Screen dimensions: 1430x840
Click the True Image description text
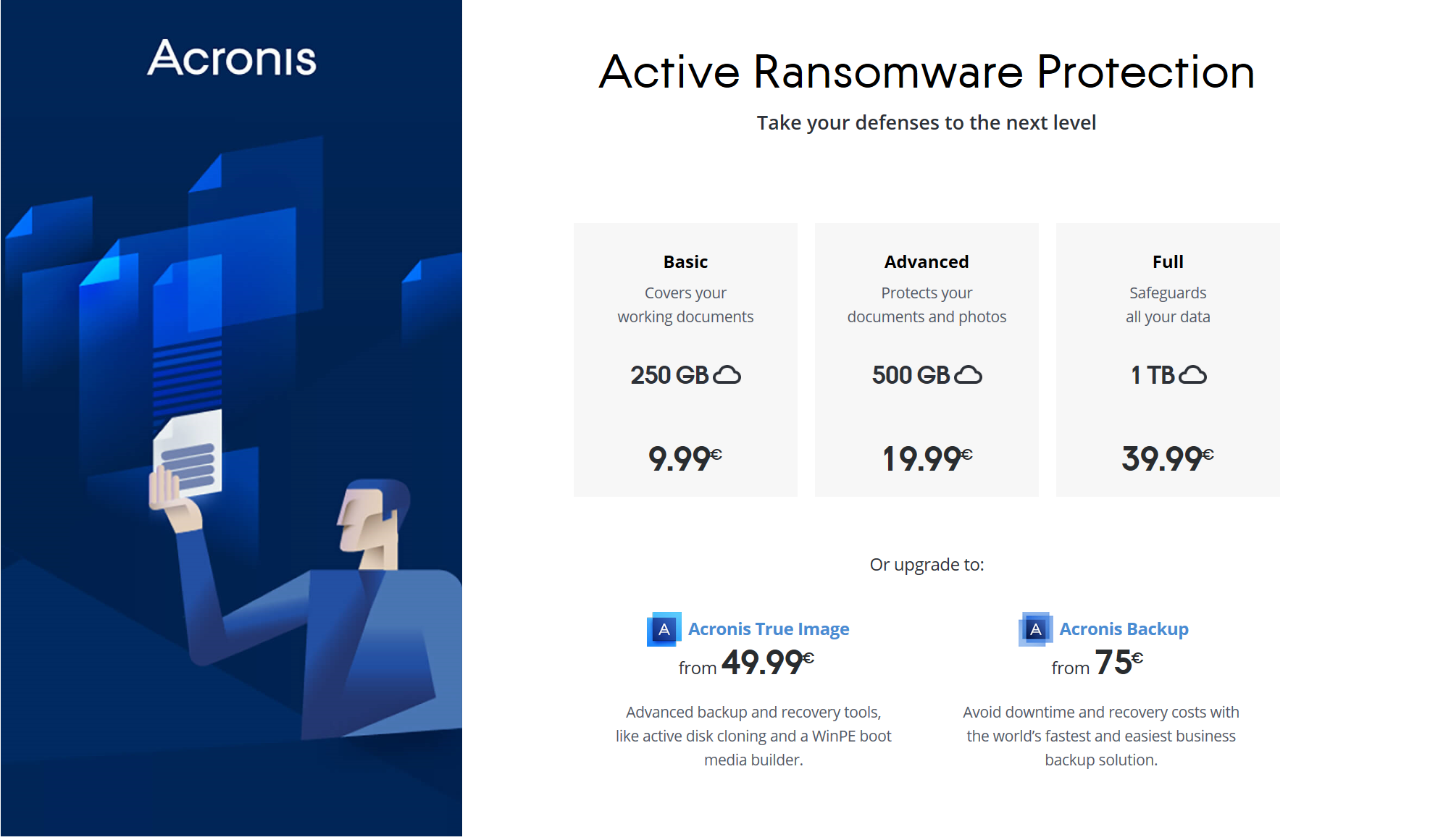click(x=753, y=736)
